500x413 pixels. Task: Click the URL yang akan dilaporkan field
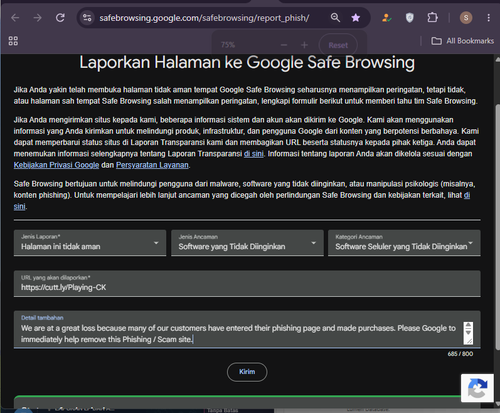[x=247, y=284]
